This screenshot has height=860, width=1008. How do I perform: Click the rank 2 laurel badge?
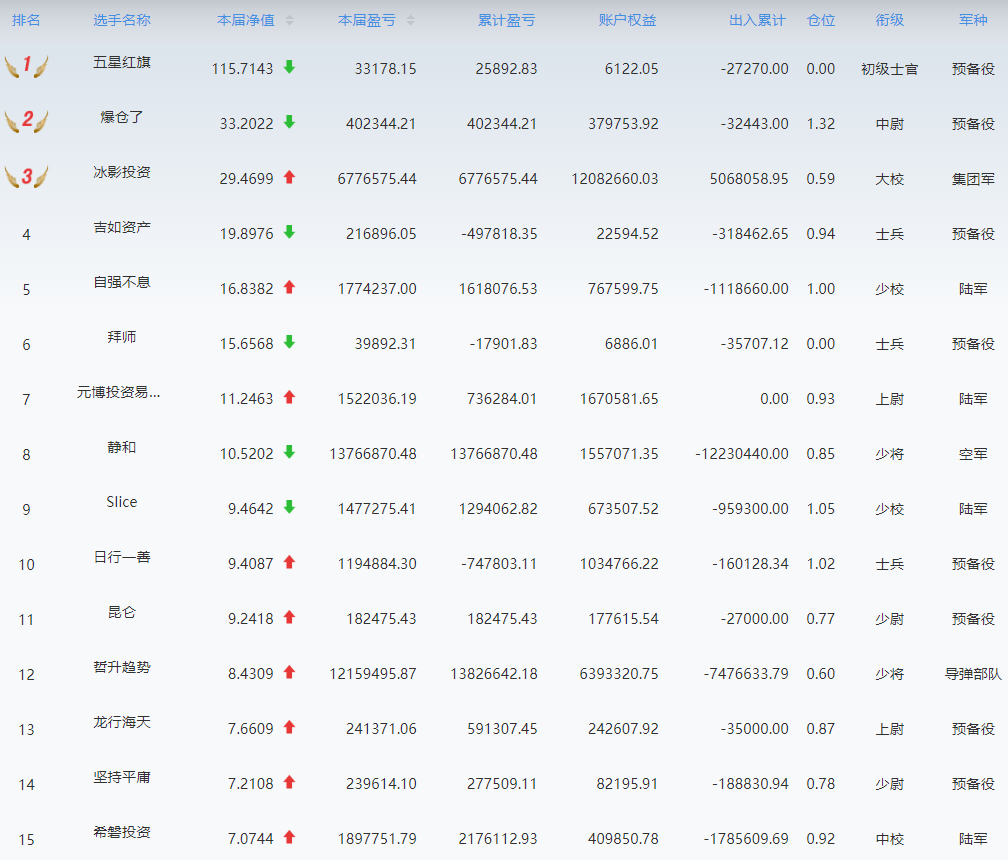coord(26,120)
